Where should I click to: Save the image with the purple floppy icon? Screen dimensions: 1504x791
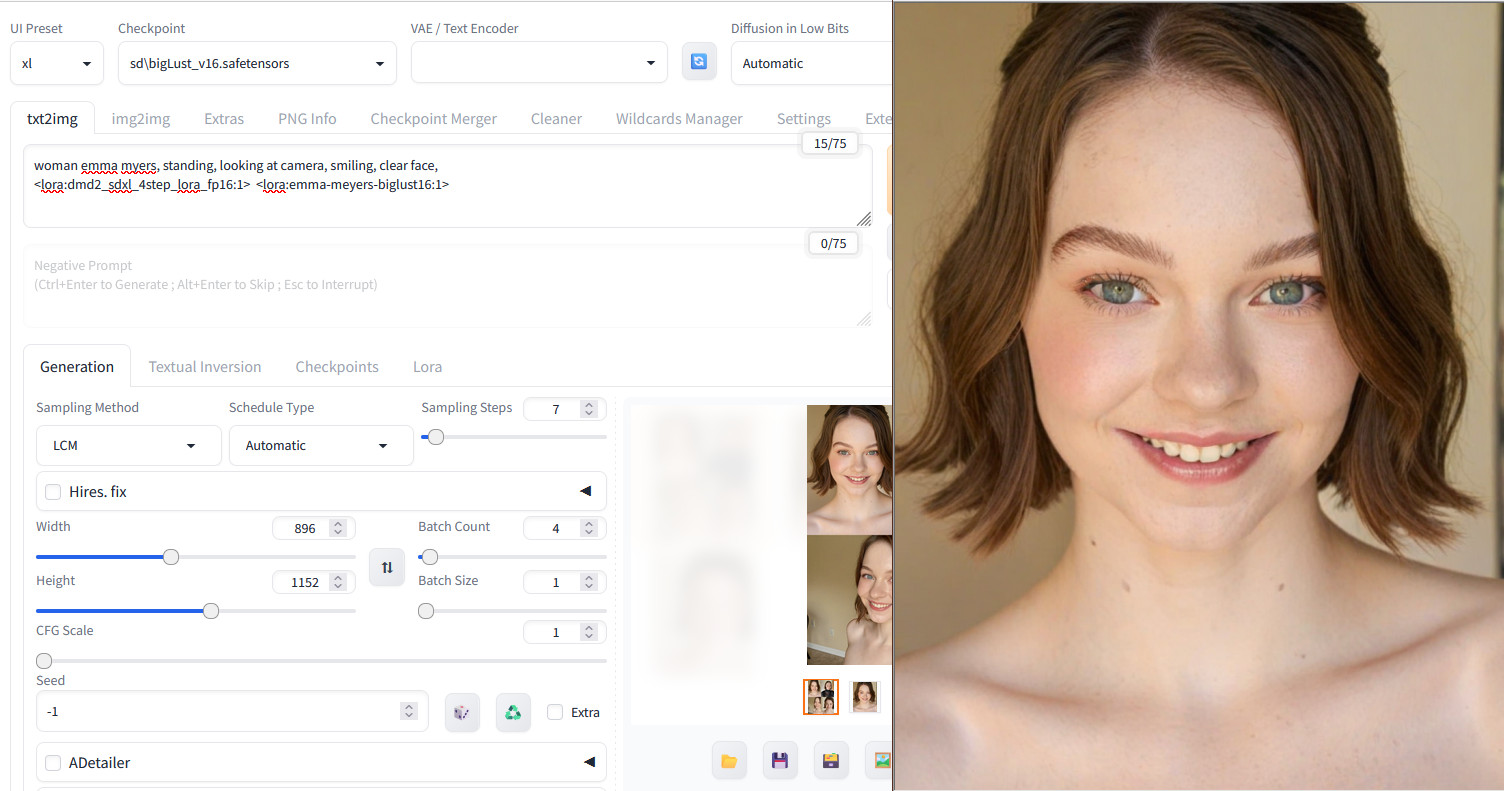pos(780,761)
